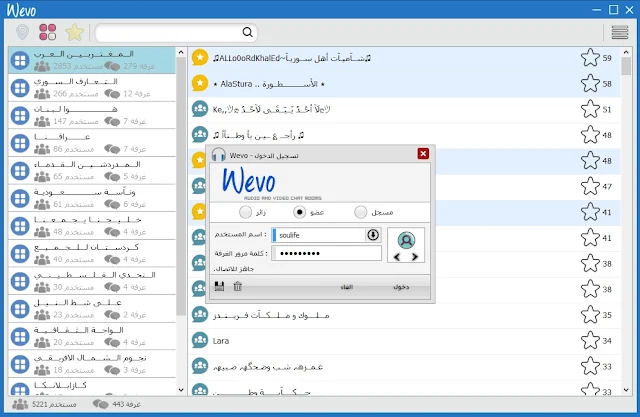Open the Ke,, room group icon
The image size is (640, 417).
[x=200, y=109]
